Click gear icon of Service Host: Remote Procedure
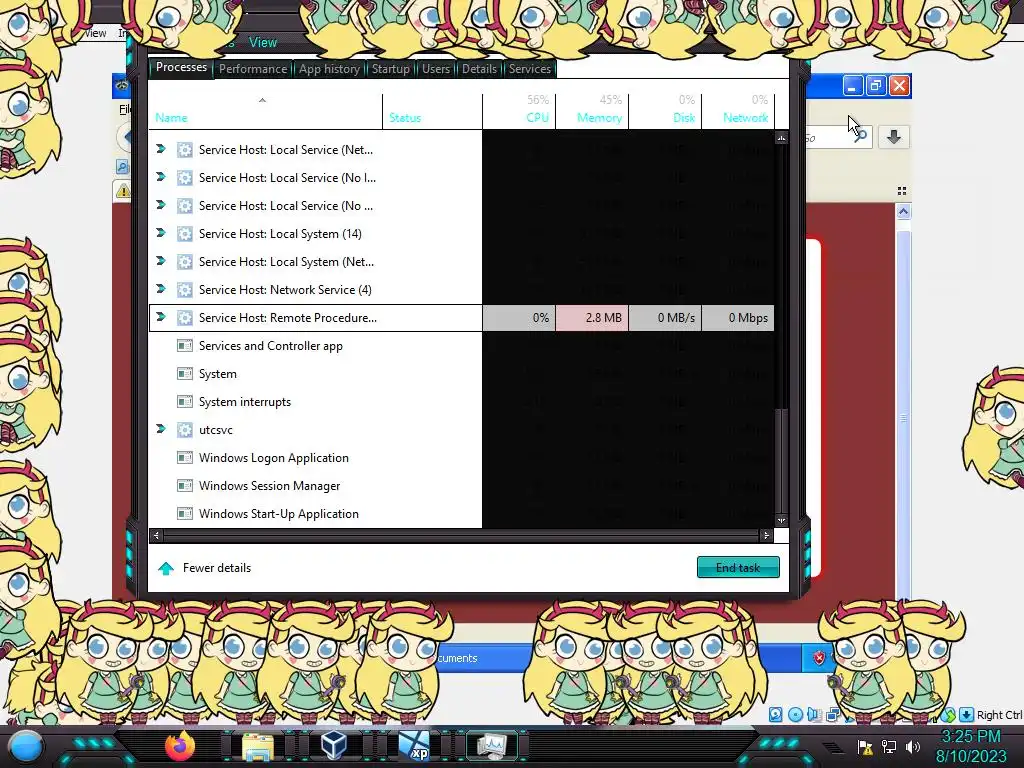Image resolution: width=1024 pixels, height=768 pixels. click(185, 317)
